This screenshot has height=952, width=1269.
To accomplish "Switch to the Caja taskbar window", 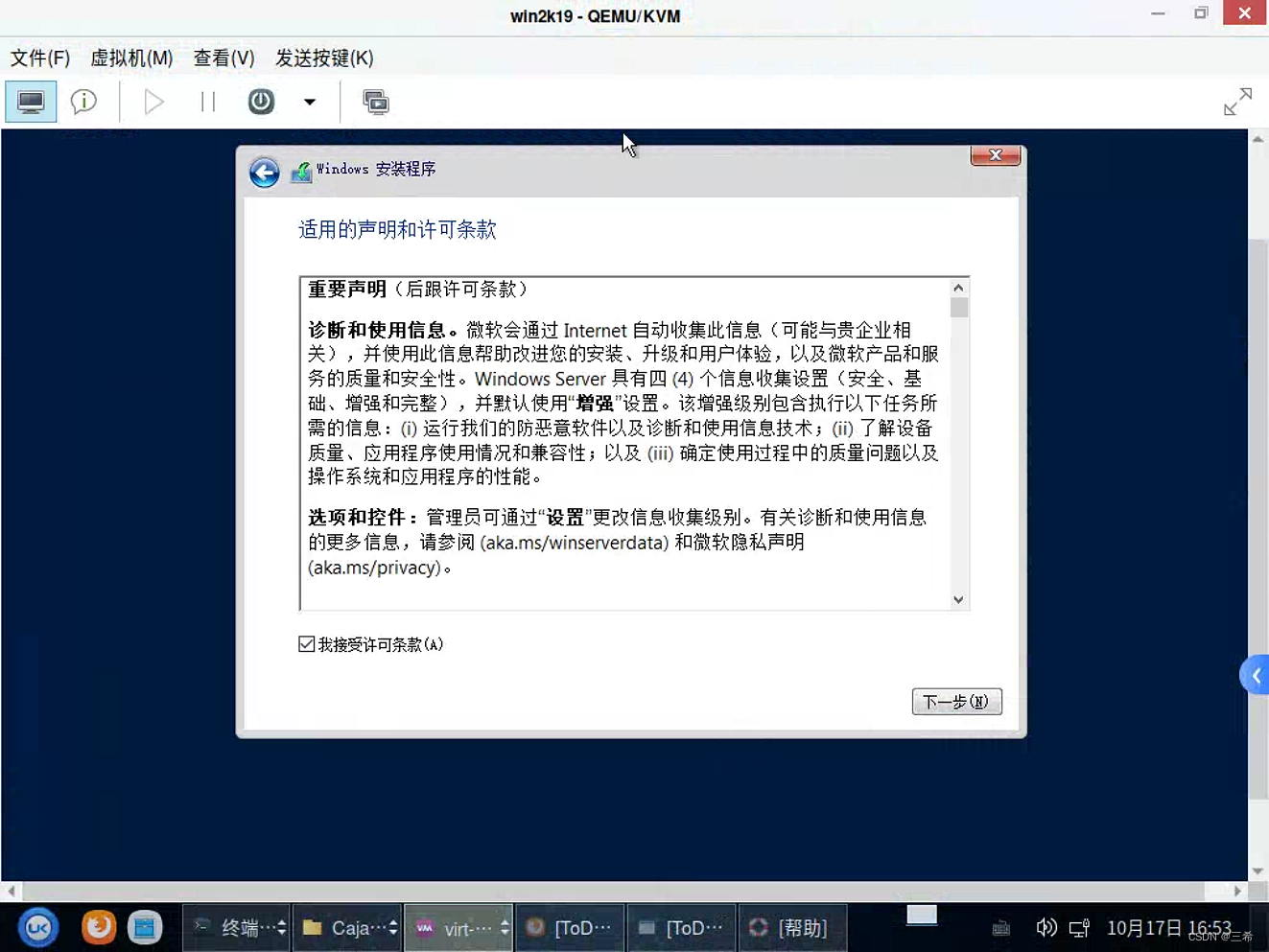I will [347, 928].
